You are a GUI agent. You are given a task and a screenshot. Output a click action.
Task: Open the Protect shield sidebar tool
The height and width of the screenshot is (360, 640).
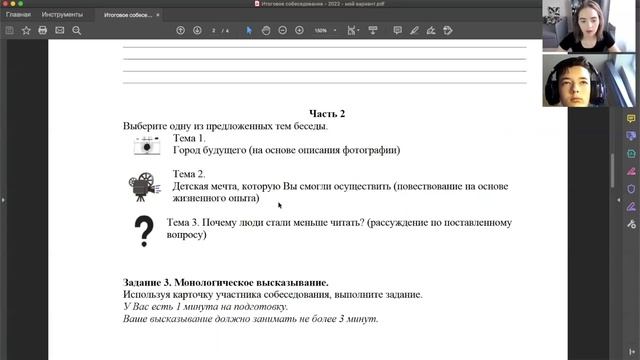(x=631, y=189)
